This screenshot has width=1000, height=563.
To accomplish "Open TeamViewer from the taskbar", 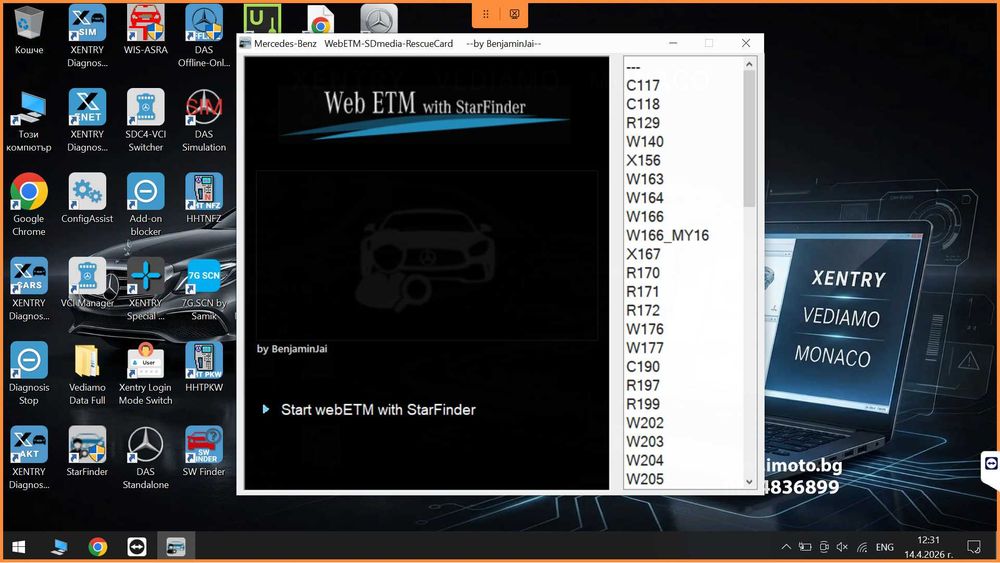I will click(137, 547).
